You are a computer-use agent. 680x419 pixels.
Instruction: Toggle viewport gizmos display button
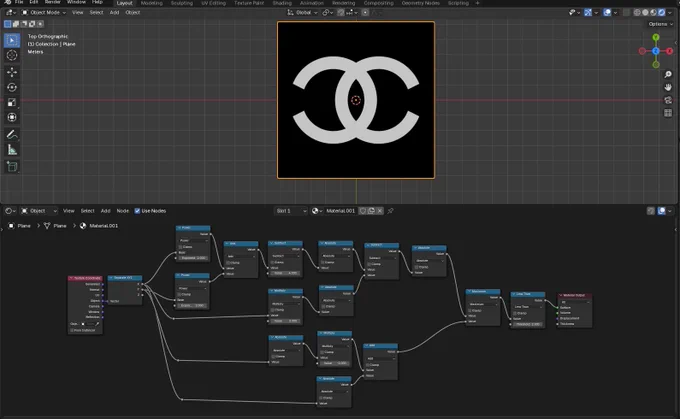point(588,13)
